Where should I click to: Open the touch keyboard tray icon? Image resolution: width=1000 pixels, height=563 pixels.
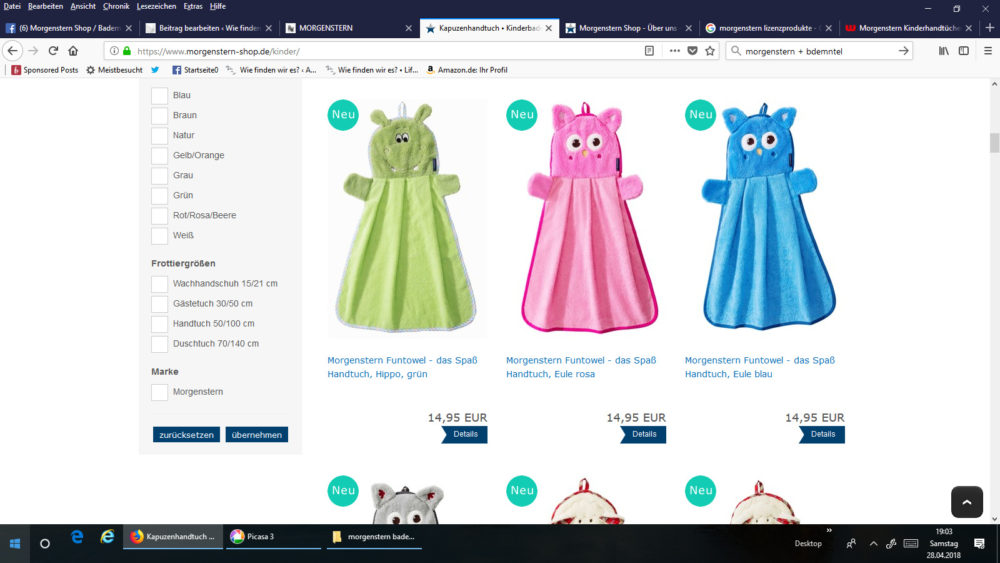911,544
